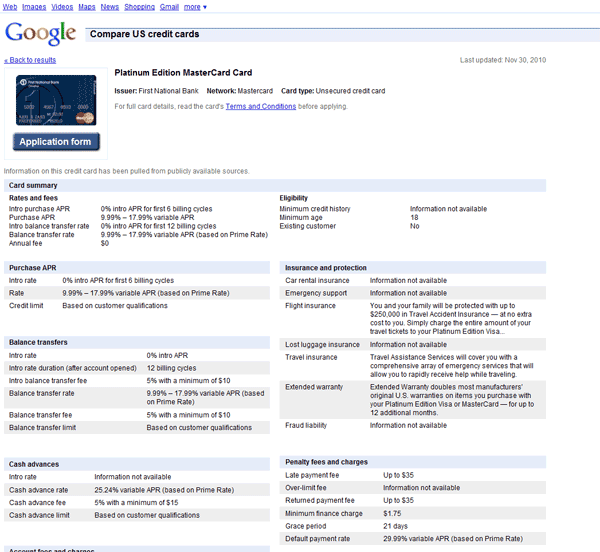Click the Insurance and protection header
Viewport: 600px width, 552px height.
click(413, 268)
